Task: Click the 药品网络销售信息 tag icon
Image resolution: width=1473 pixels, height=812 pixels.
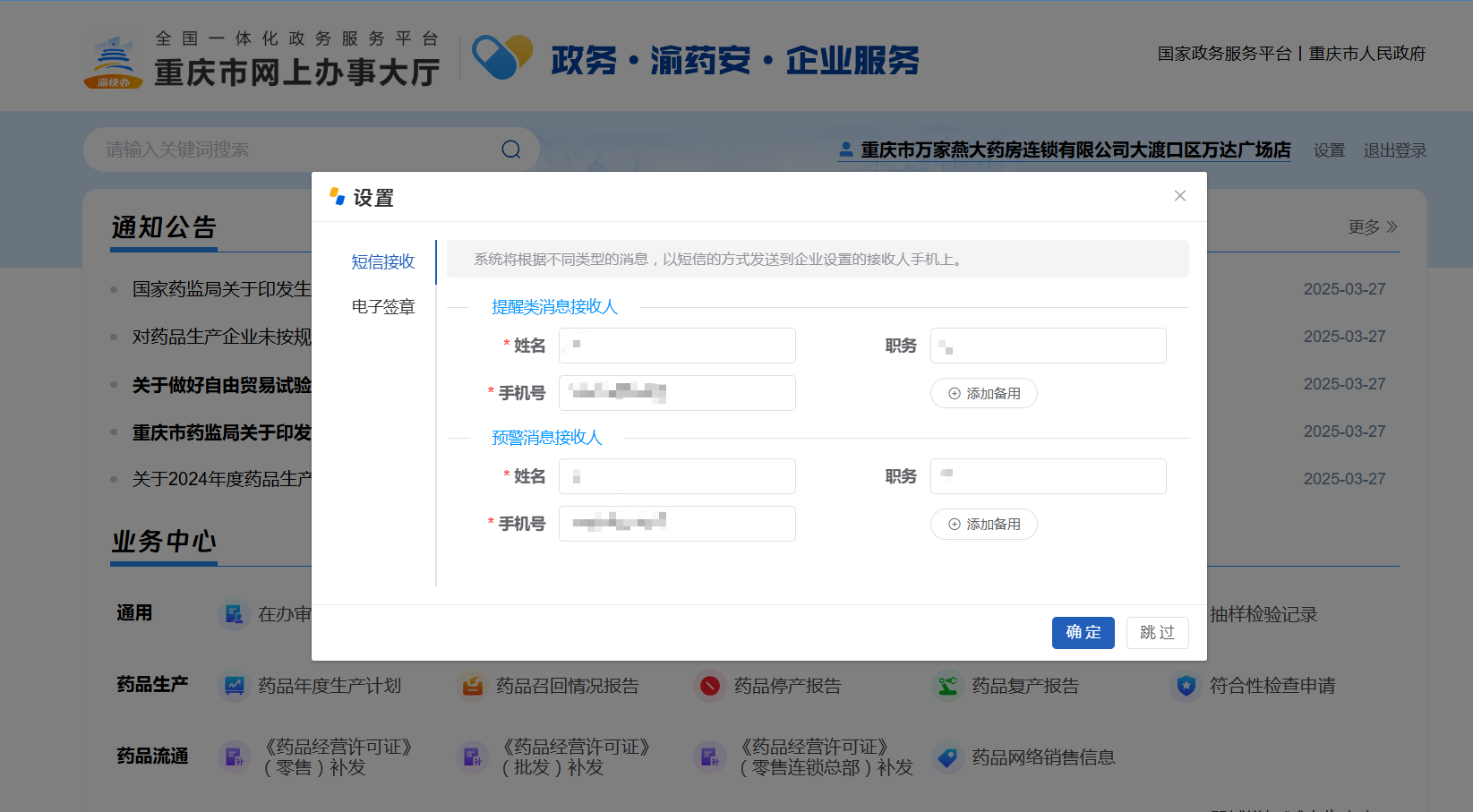Action: pos(947,757)
